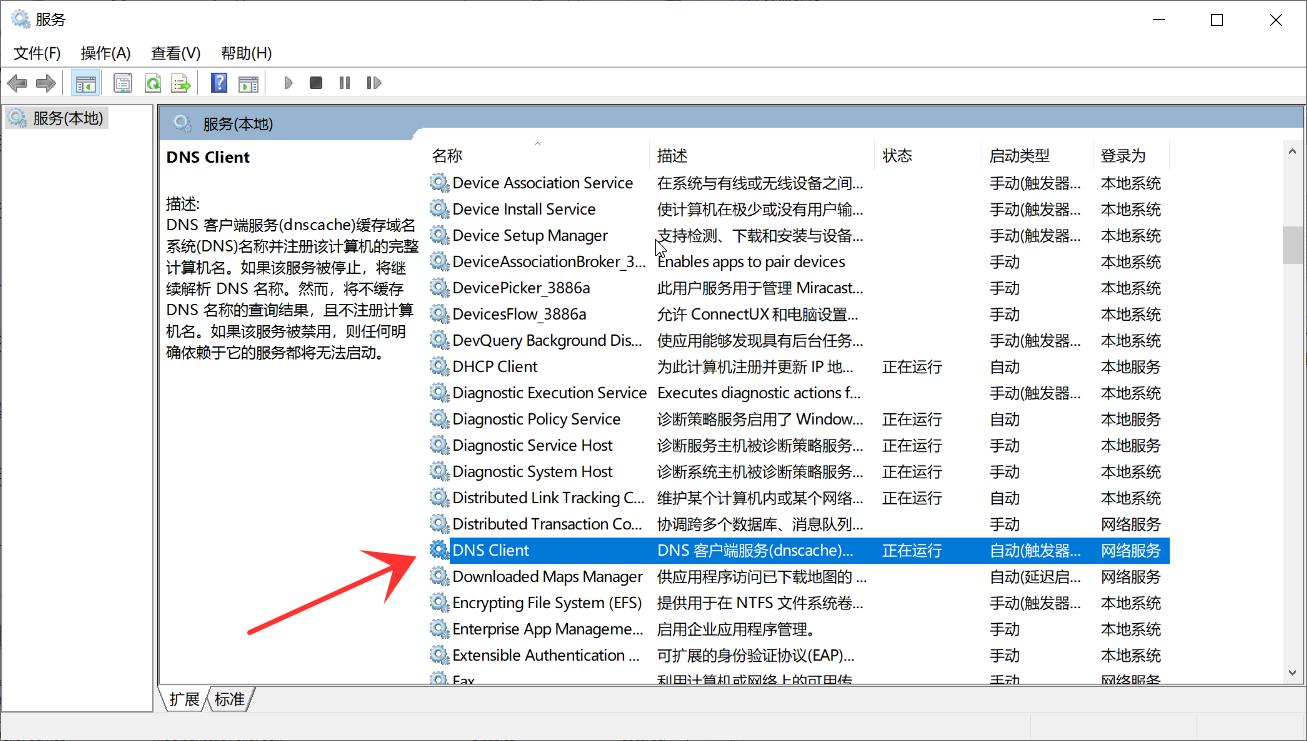Refresh the services list
The width and height of the screenshot is (1307, 741).
pos(152,83)
